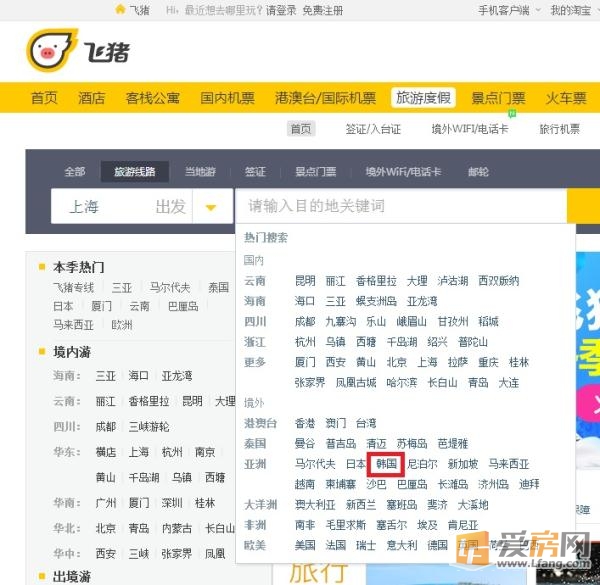Open 旅行机票 sub-navigation link
The image size is (600, 585).
point(559,129)
